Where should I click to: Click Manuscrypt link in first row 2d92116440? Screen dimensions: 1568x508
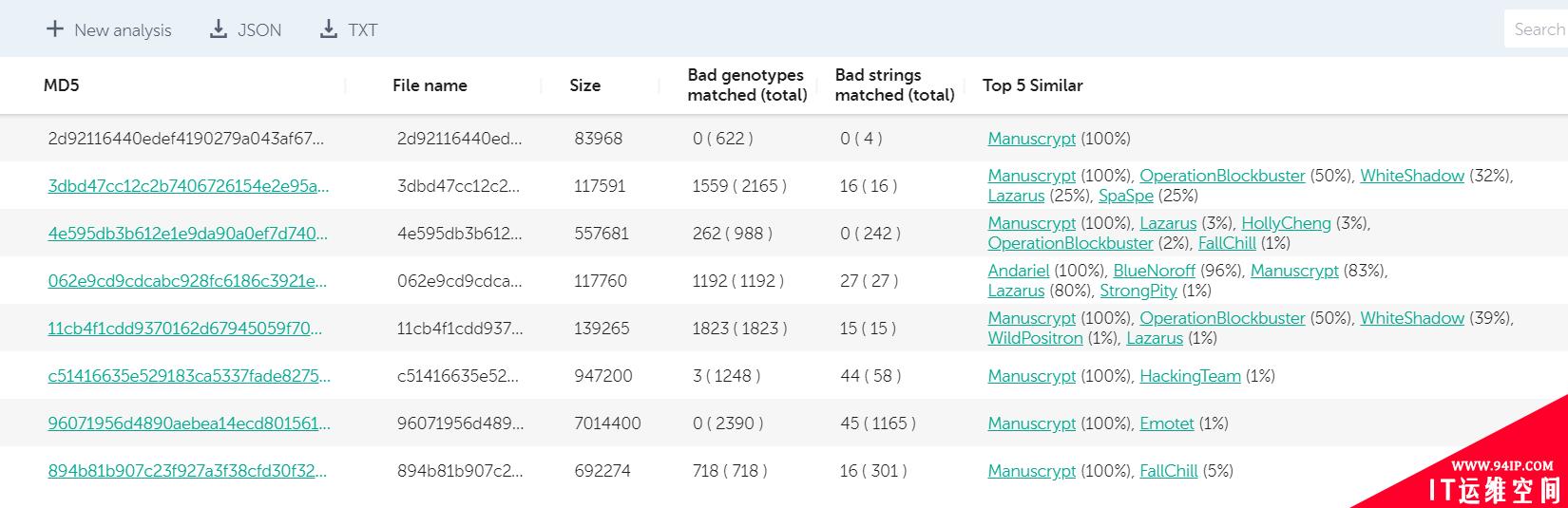click(x=1032, y=139)
